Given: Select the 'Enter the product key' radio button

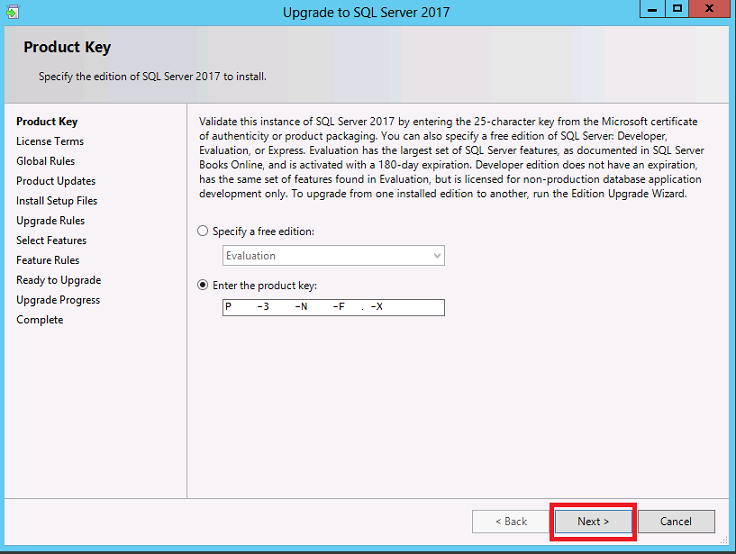Looking at the screenshot, I should (x=202, y=285).
